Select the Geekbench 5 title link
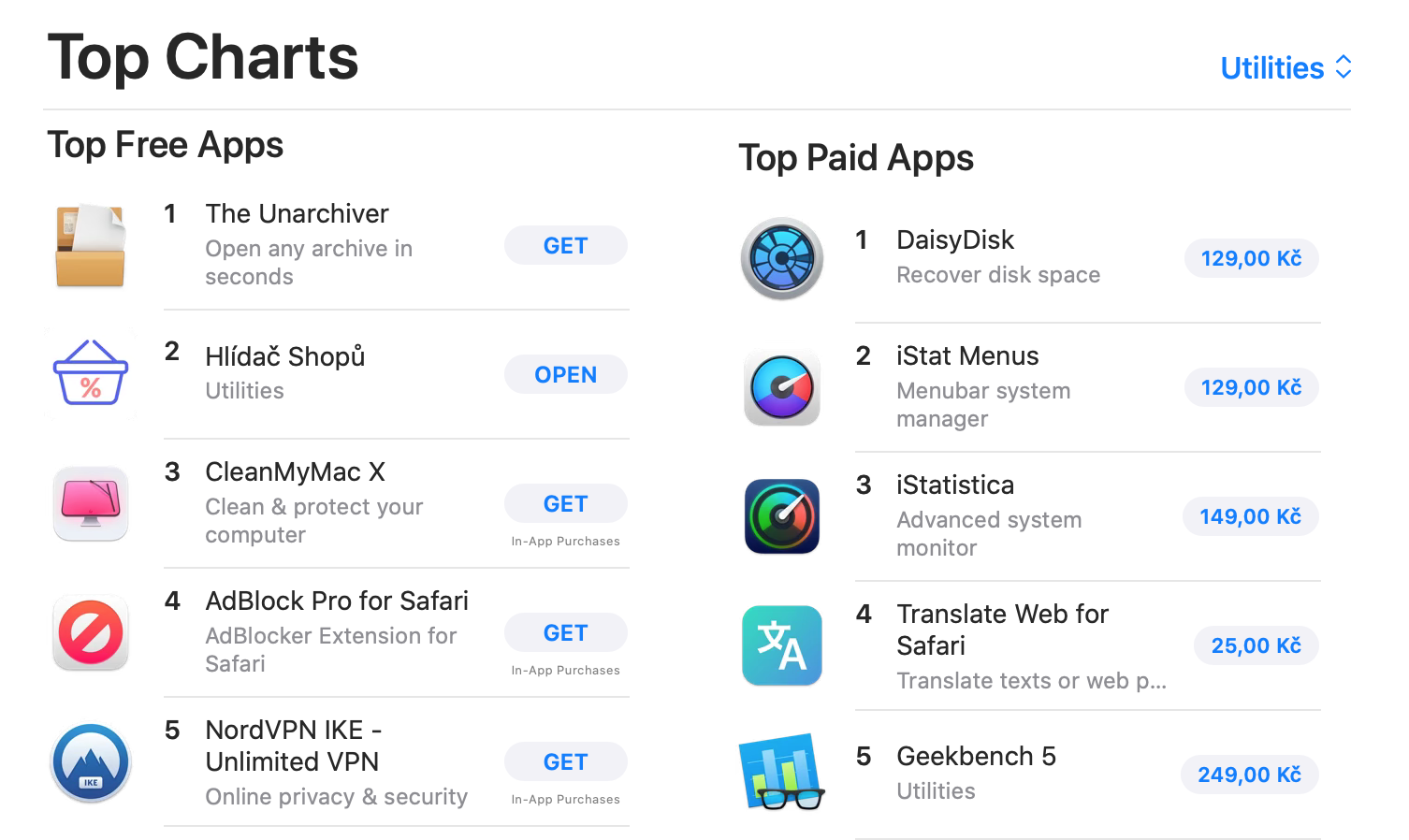Viewport: 1409px width, 840px height. click(976, 756)
